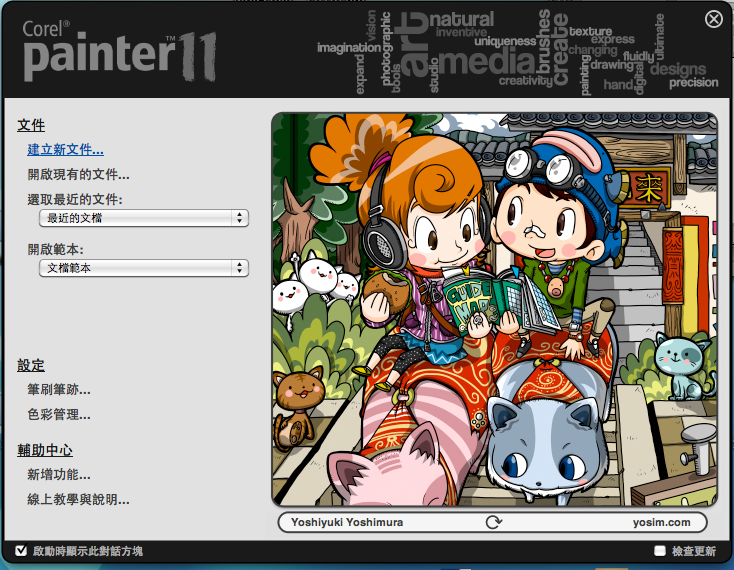Click the 文件 section heading
This screenshot has height=570, width=734.
31,125
